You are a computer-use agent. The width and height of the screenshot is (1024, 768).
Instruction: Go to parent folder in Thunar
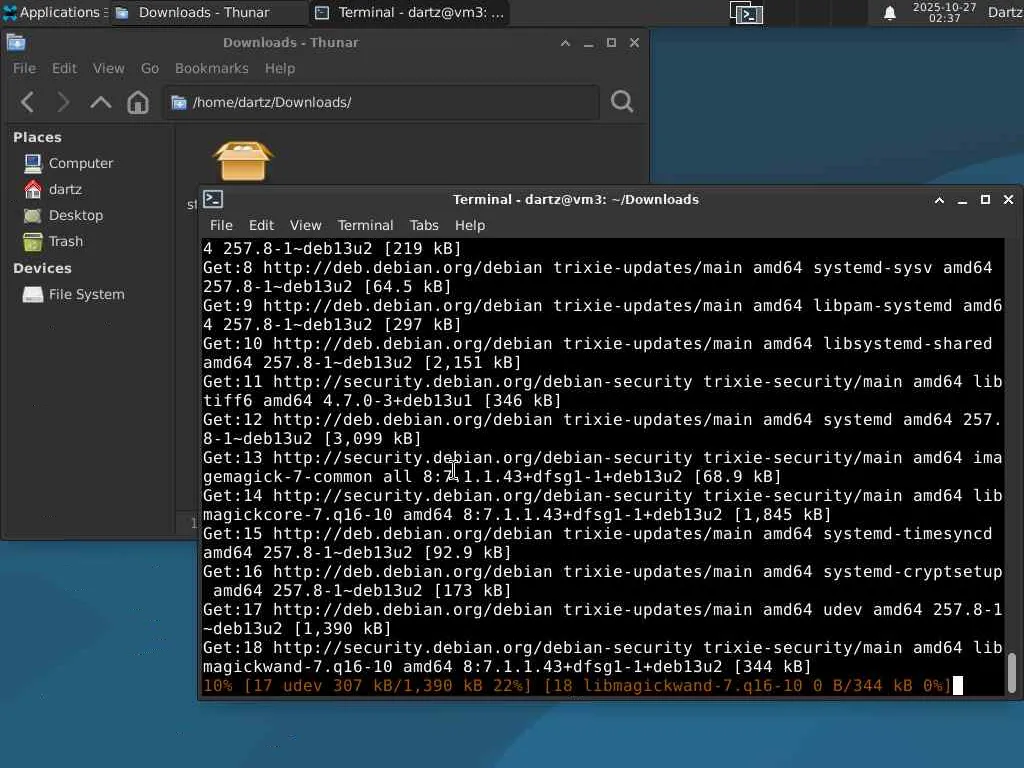pos(101,102)
